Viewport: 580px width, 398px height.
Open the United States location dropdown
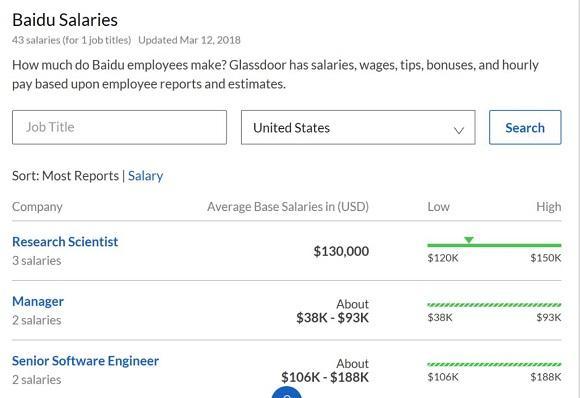[x=358, y=127]
